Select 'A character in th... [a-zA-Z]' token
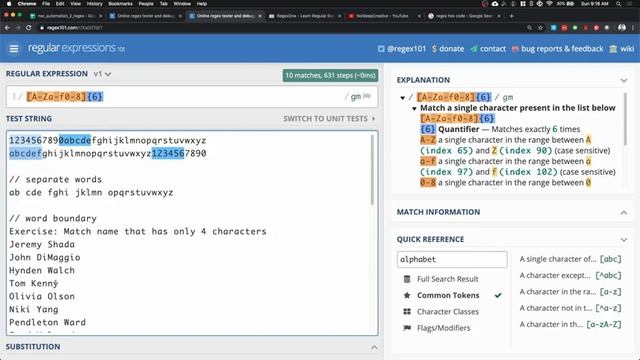 tap(570, 324)
